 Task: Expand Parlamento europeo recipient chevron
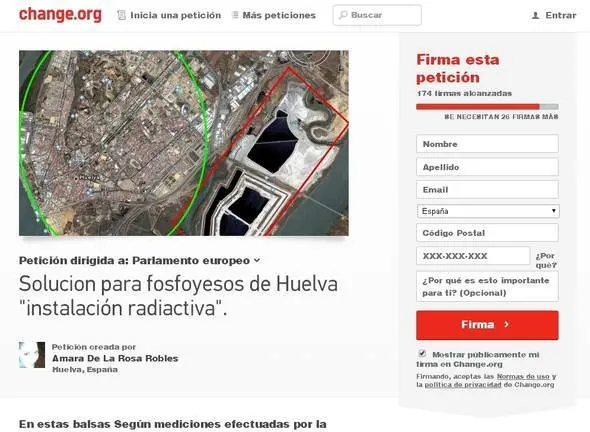pos(257,260)
